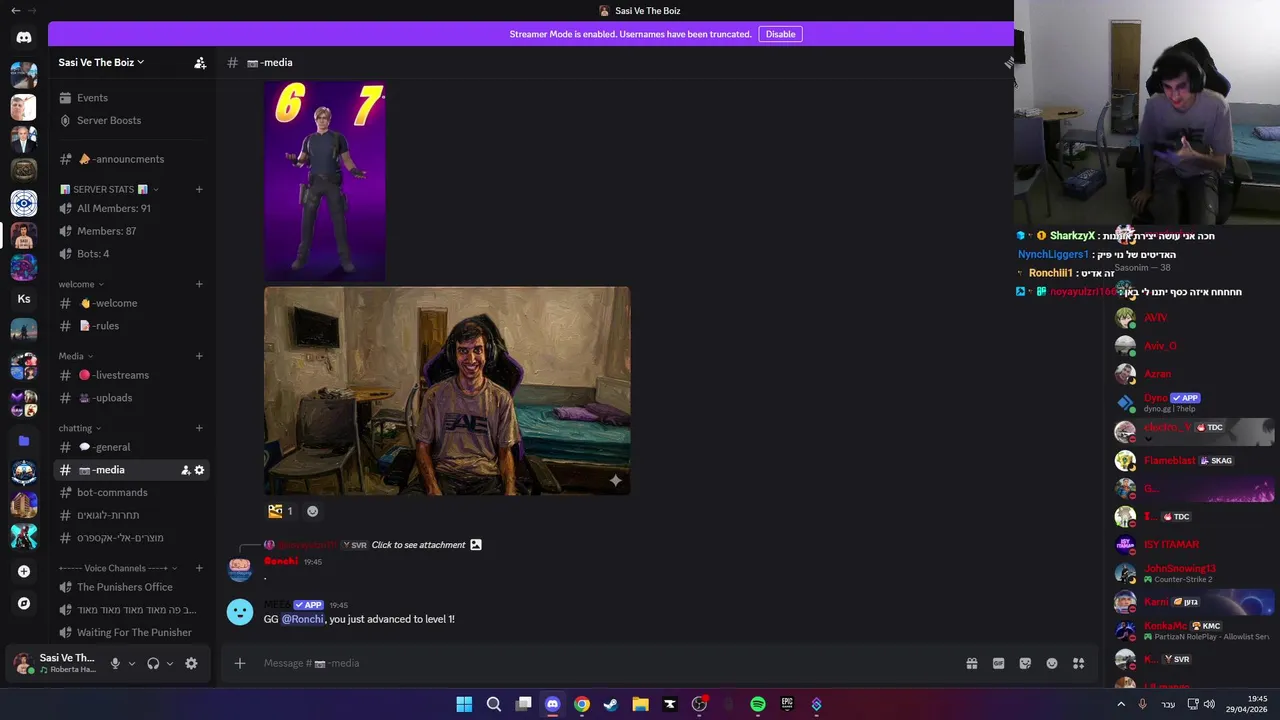Viewport: 1280px width, 720px height.
Task: Open Spotify from the taskbar
Action: tap(758, 704)
